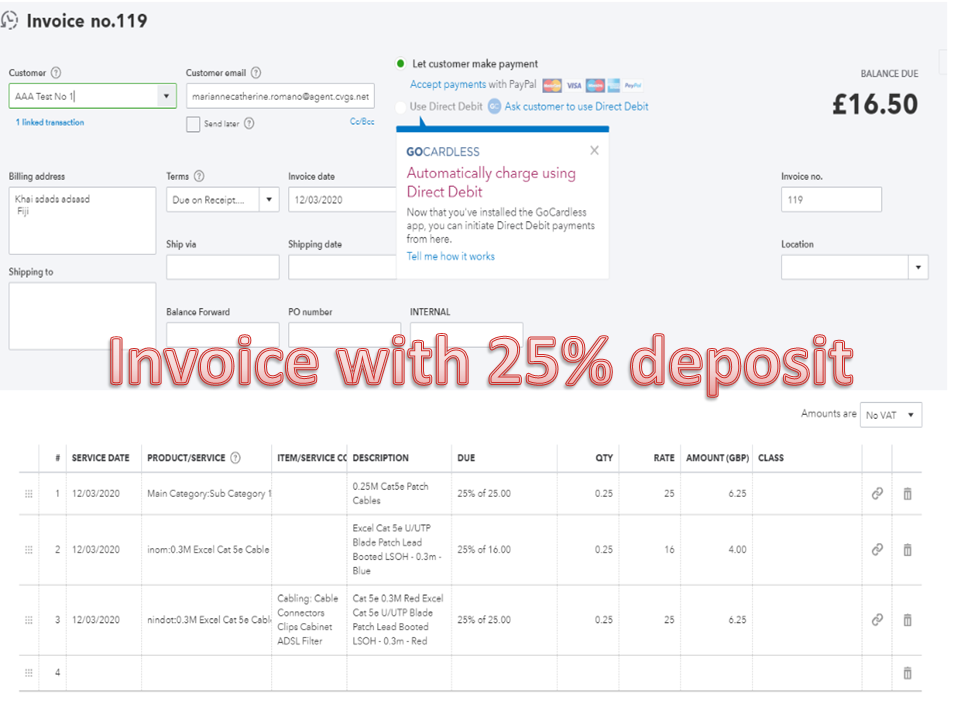Click the Cc/Bcc link
The image size is (960, 720).
pos(362,122)
